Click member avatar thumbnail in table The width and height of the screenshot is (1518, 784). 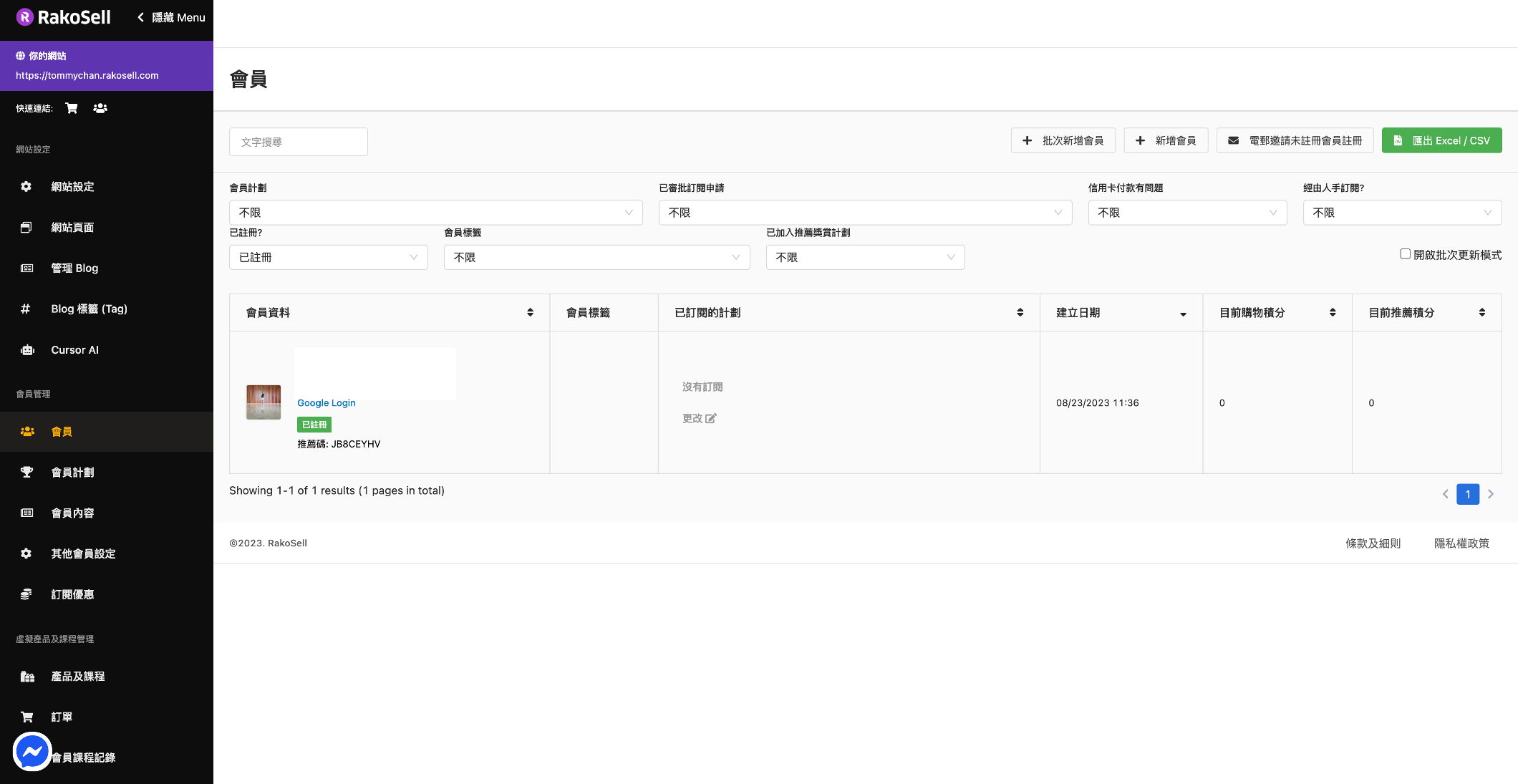tap(264, 402)
